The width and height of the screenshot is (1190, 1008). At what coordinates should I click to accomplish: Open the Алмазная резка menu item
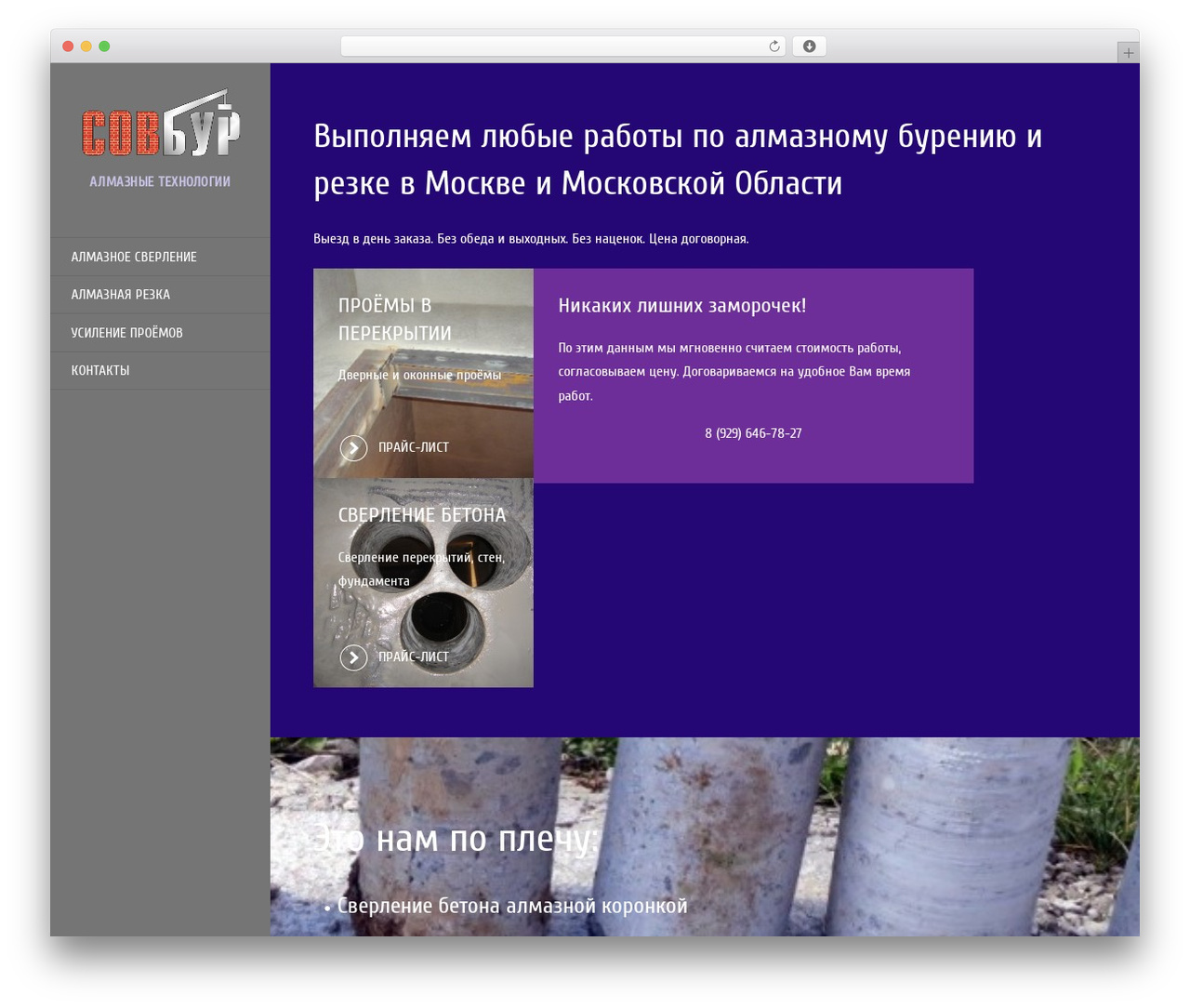click(x=160, y=295)
